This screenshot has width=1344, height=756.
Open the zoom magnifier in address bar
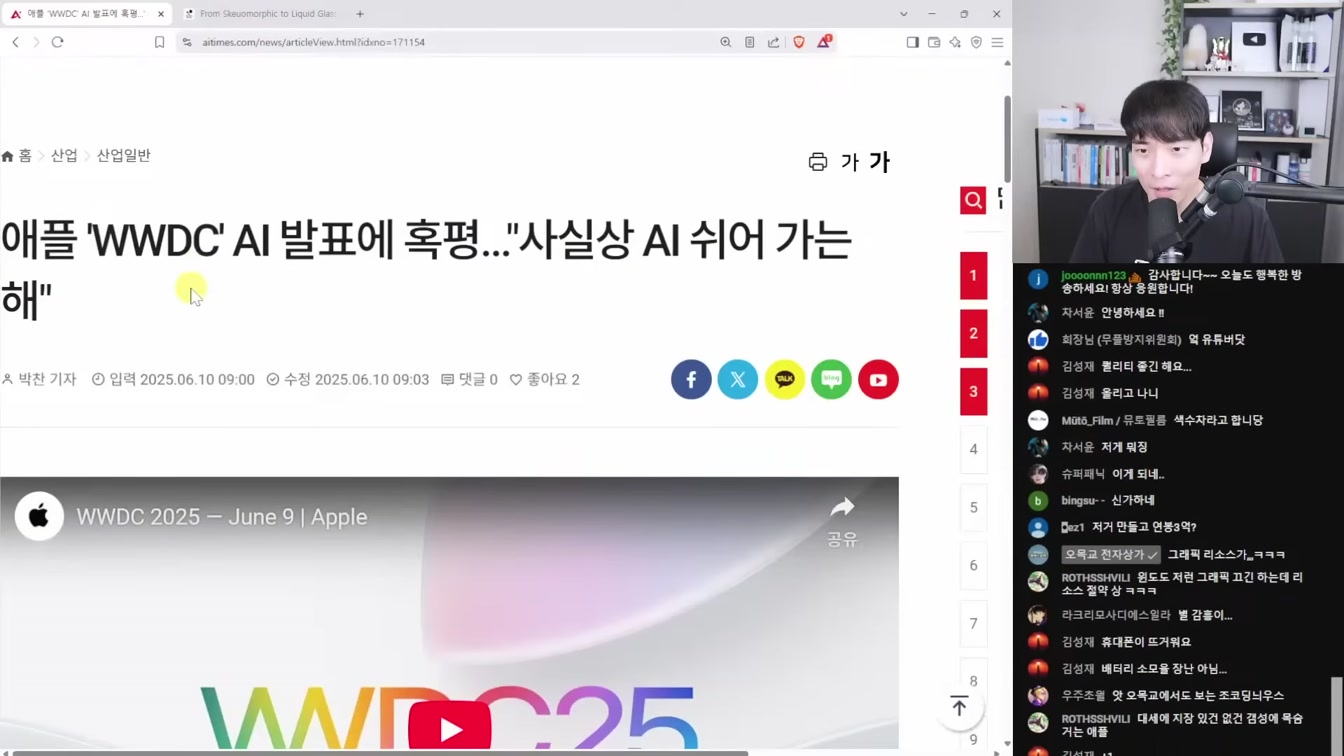[x=726, y=42]
